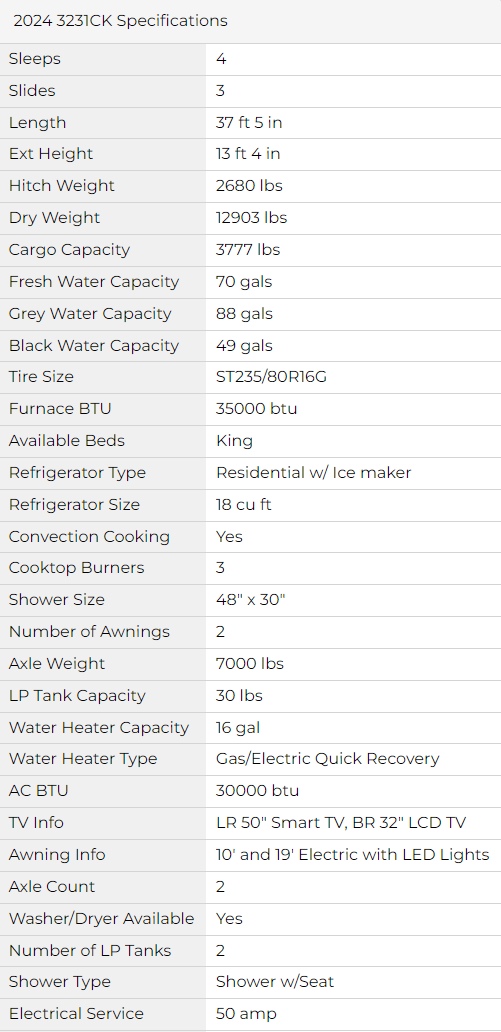Select the Convection Cooking label
The image size is (501, 1032).
click(x=89, y=537)
